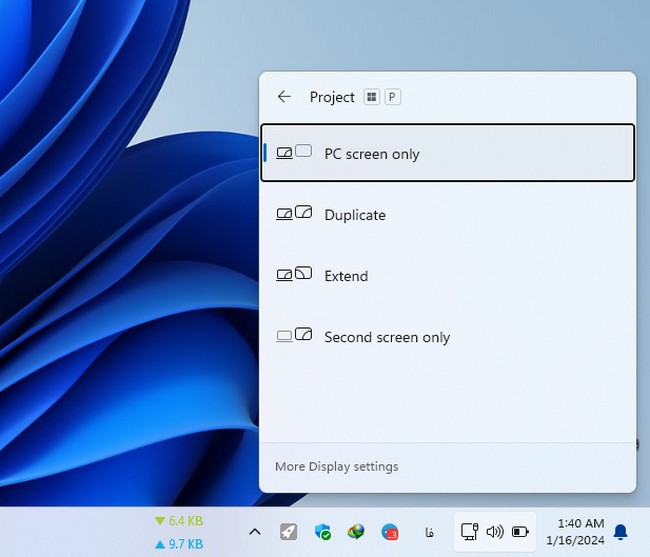
Task: Expand hidden system tray icons chevron
Action: 255,531
